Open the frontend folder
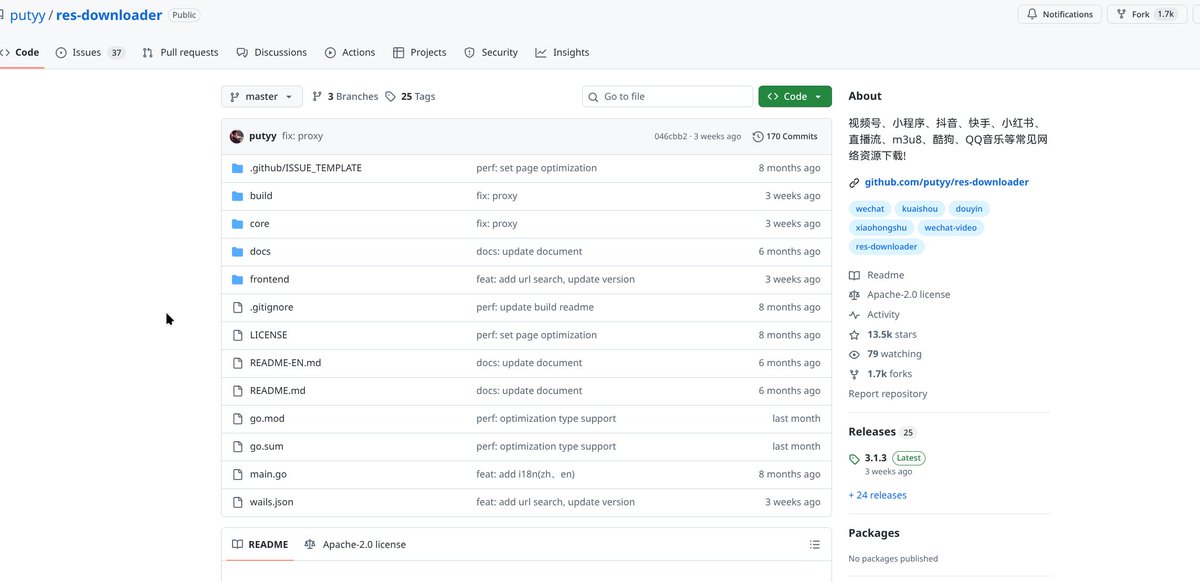This screenshot has height=582, width=1200. click(269, 279)
